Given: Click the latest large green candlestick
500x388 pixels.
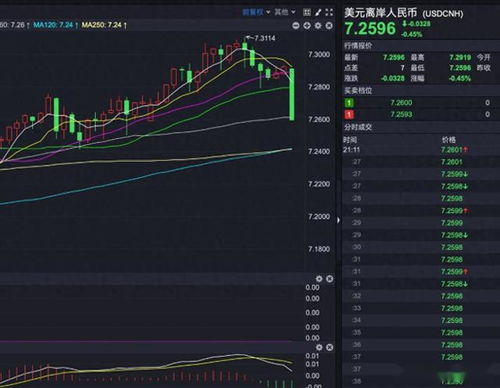Looking at the screenshot, I should pos(292,94).
